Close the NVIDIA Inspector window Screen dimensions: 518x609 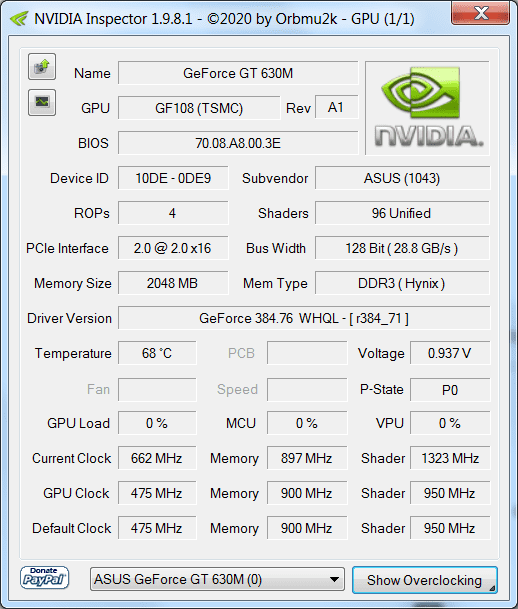480,13
